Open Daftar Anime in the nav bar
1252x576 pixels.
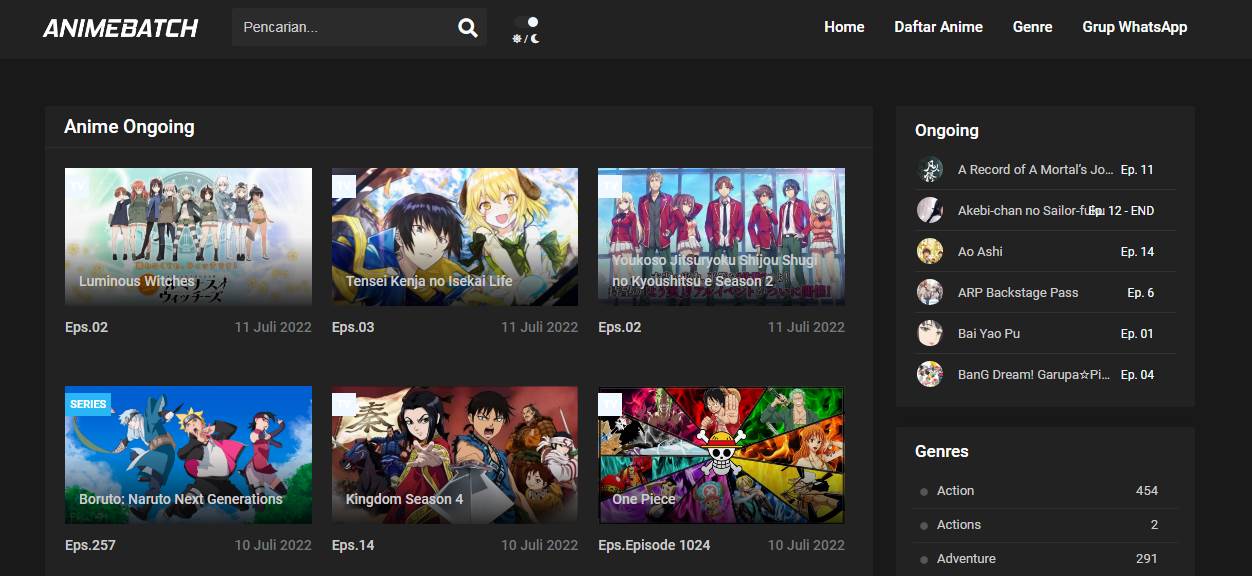click(938, 27)
